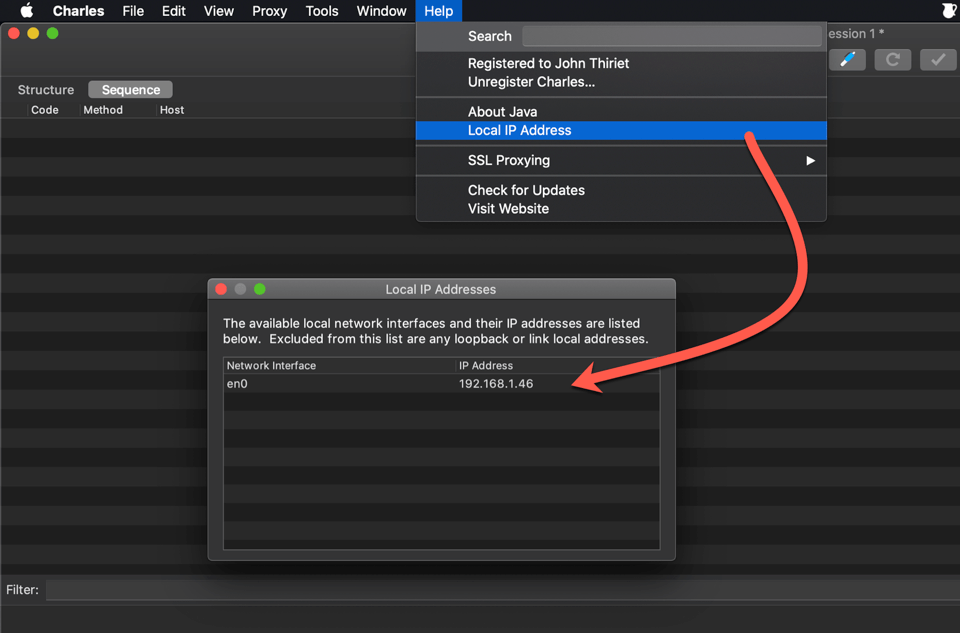
Task: Open the Proxy menu
Action: click(269, 11)
